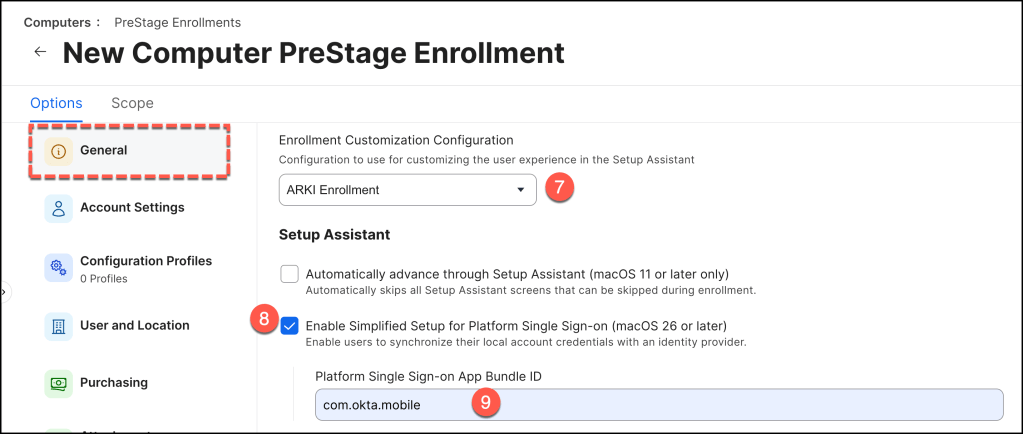Switch to the Scope tab
The image size is (1023, 434).
(132, 103)
